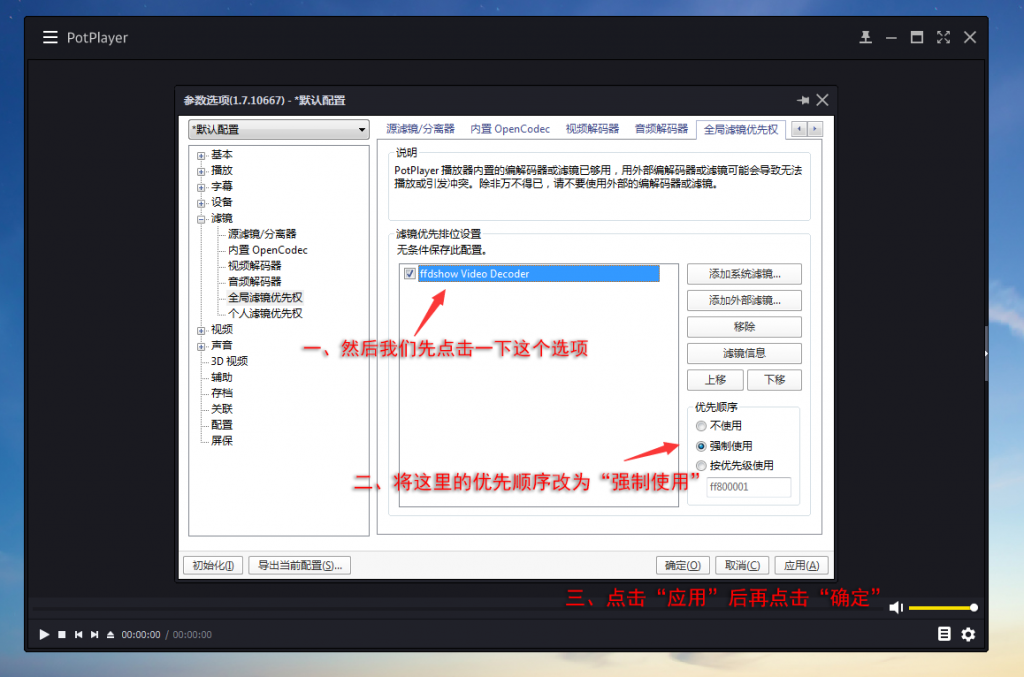
Task: Click the PotPlayer side panel handle
Action: click(x=986, y=353)
